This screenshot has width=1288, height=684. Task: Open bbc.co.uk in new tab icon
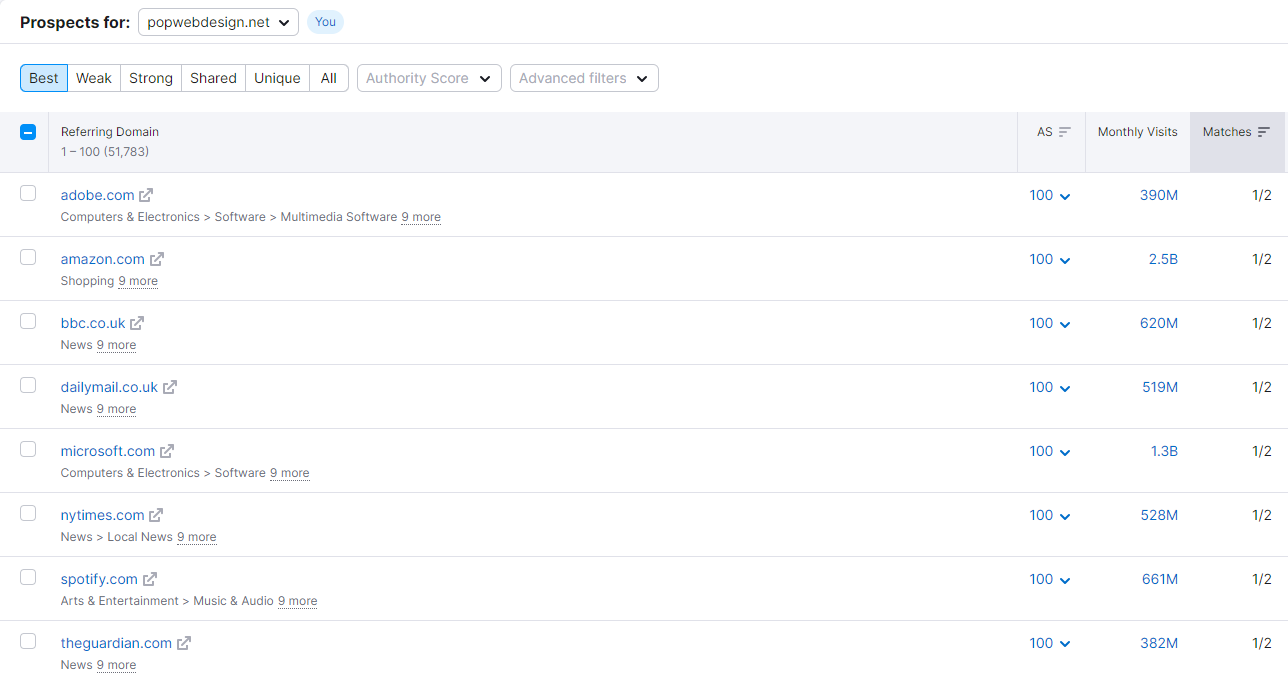coord(137,323)
